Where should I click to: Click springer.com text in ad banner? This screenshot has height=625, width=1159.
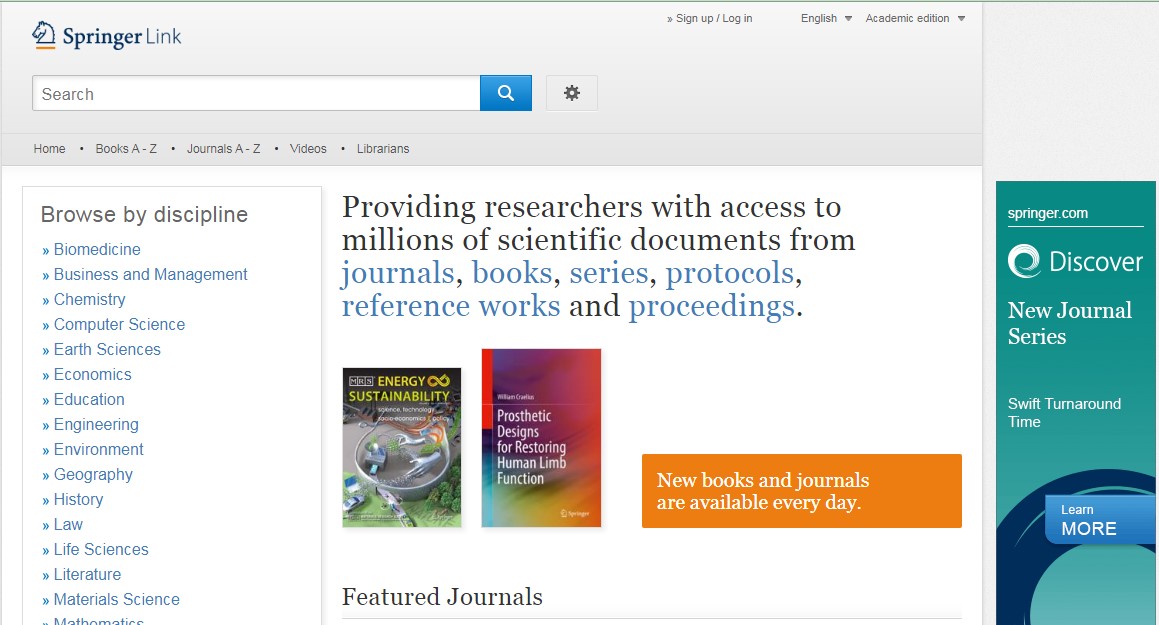point(1047,214)
